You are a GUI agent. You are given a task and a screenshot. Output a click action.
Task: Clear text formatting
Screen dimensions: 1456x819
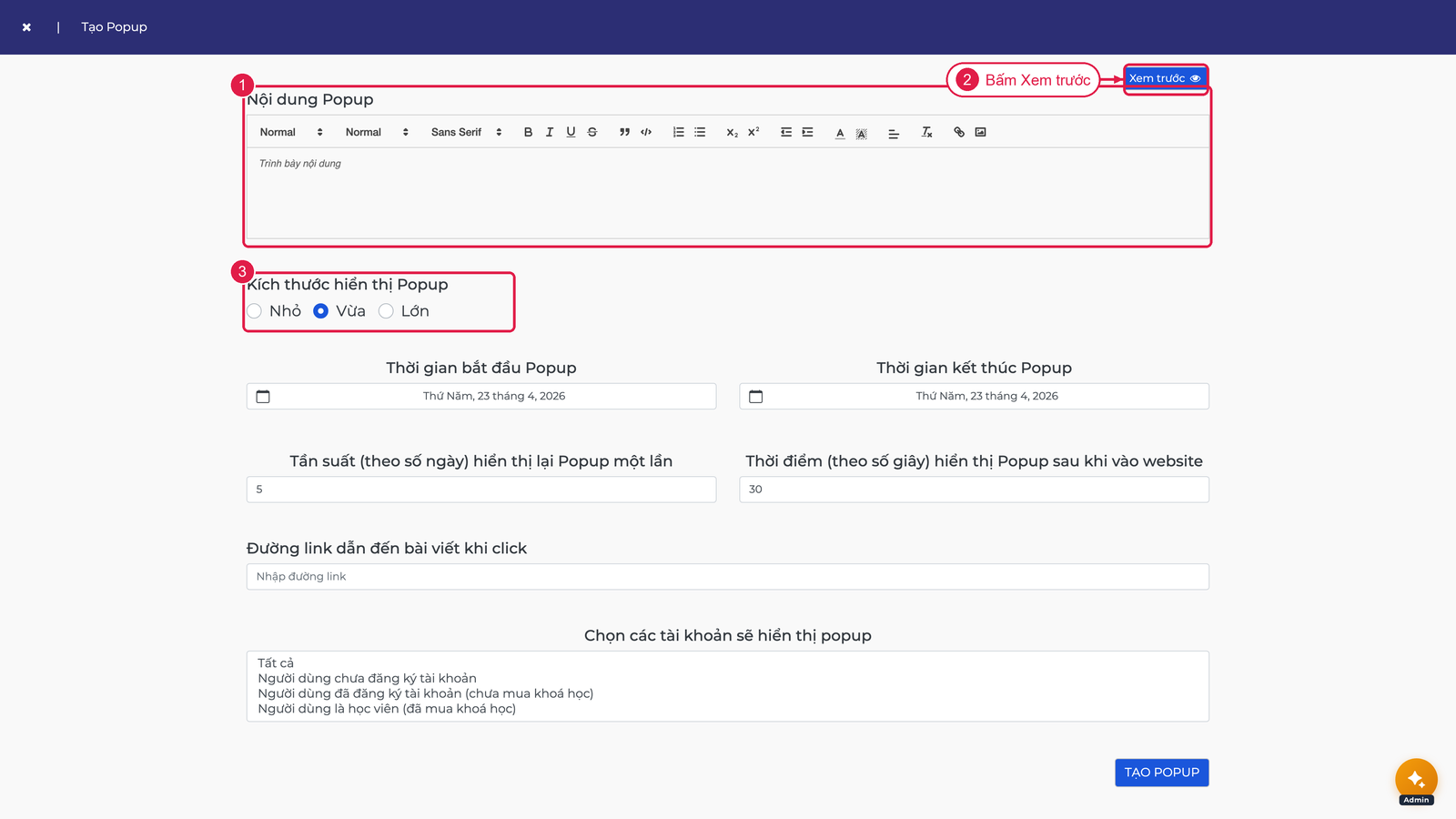926,132
